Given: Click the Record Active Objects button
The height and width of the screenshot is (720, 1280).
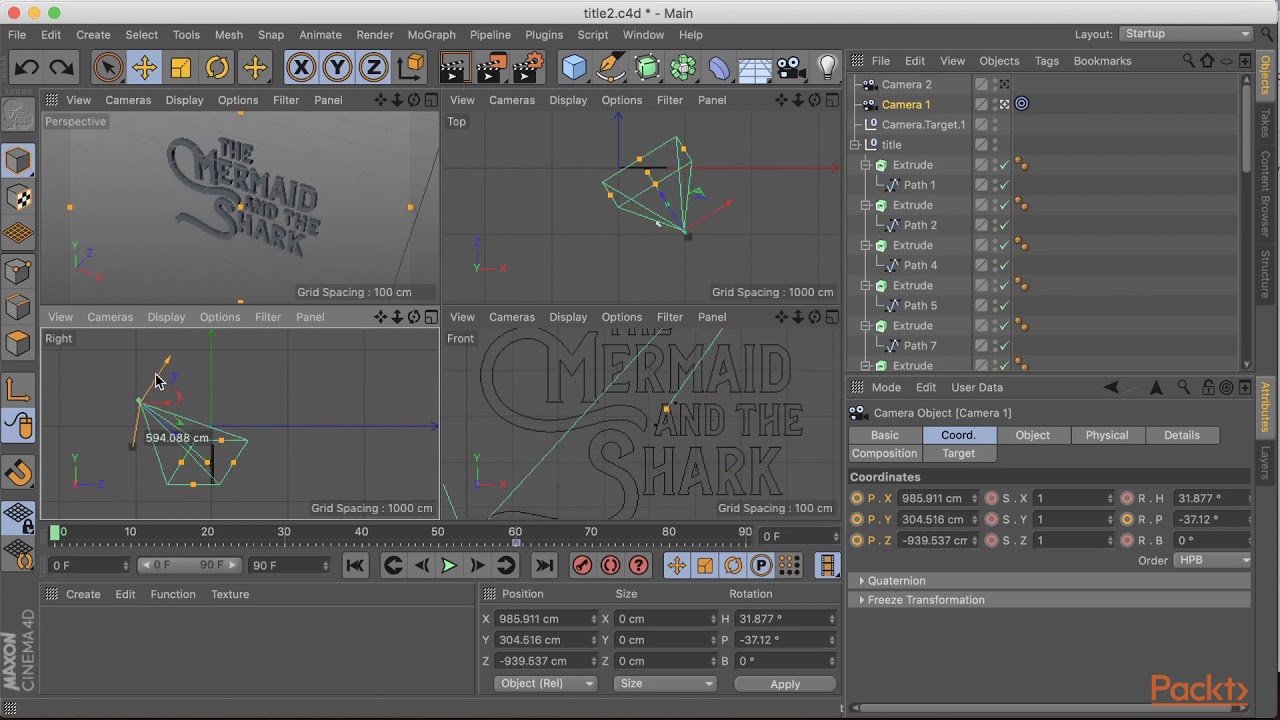Looking at the screenshot, I should pyautogui.click(x=582, y=565).
